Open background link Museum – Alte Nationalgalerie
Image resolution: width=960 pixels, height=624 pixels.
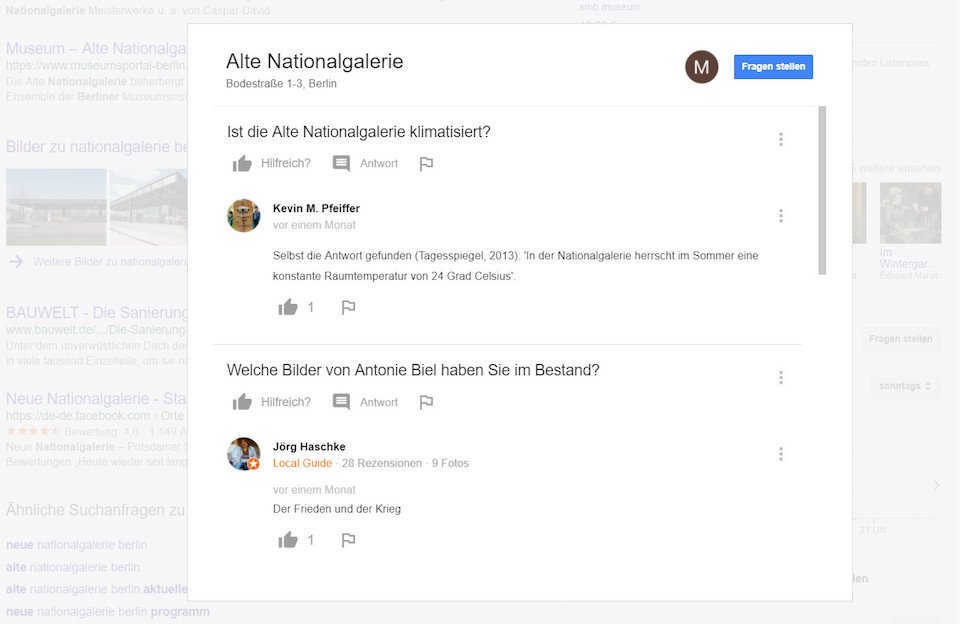(x=96, y=48)
